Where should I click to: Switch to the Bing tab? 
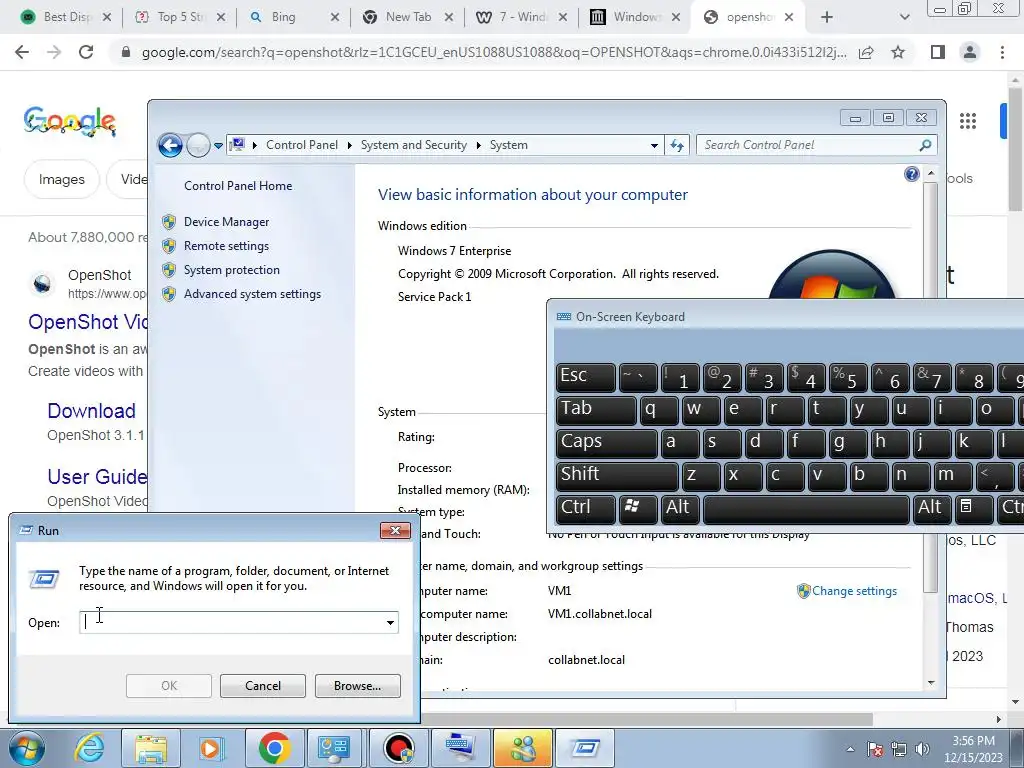point(294,17)
